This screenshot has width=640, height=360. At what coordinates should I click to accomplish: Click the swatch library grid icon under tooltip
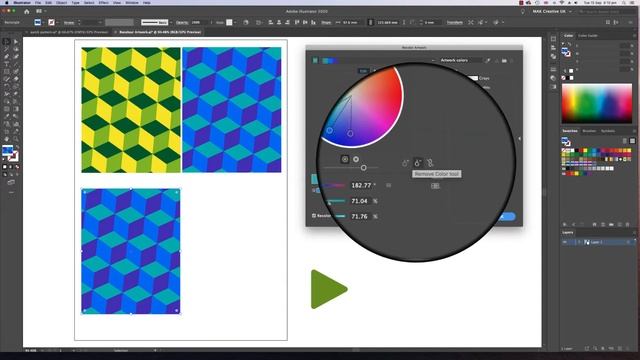point(435,186)
